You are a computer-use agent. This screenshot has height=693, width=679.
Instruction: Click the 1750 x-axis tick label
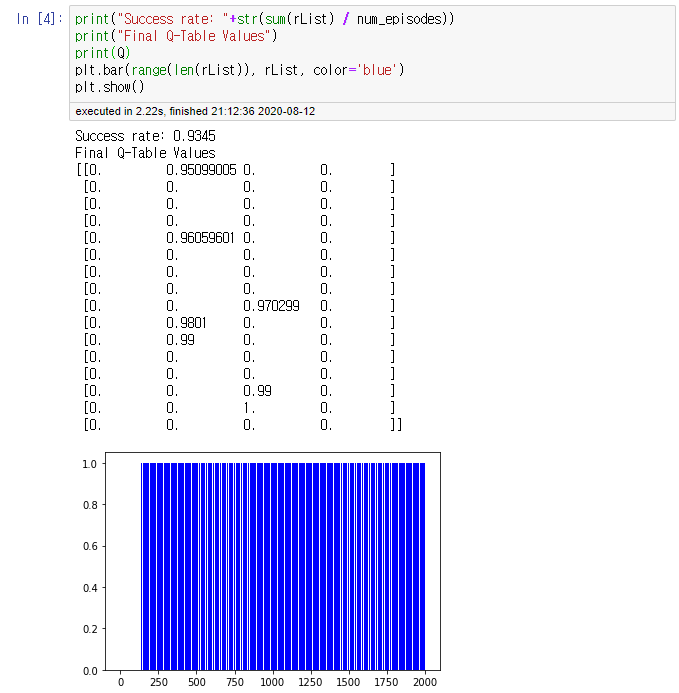[386, 682]
